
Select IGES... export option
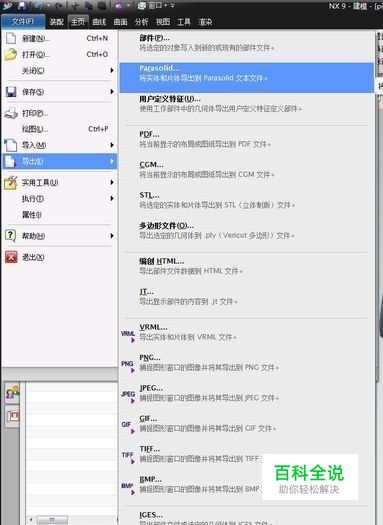coord(247,517)
